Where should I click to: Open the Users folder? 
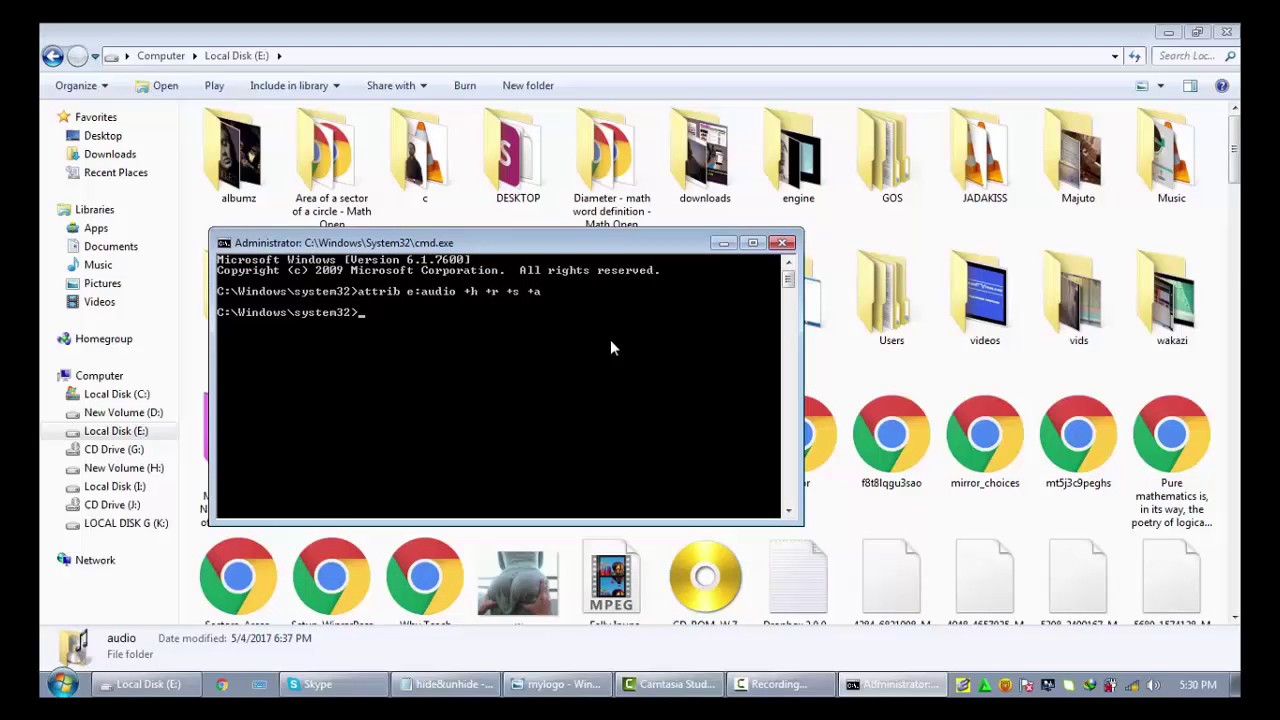891,300
